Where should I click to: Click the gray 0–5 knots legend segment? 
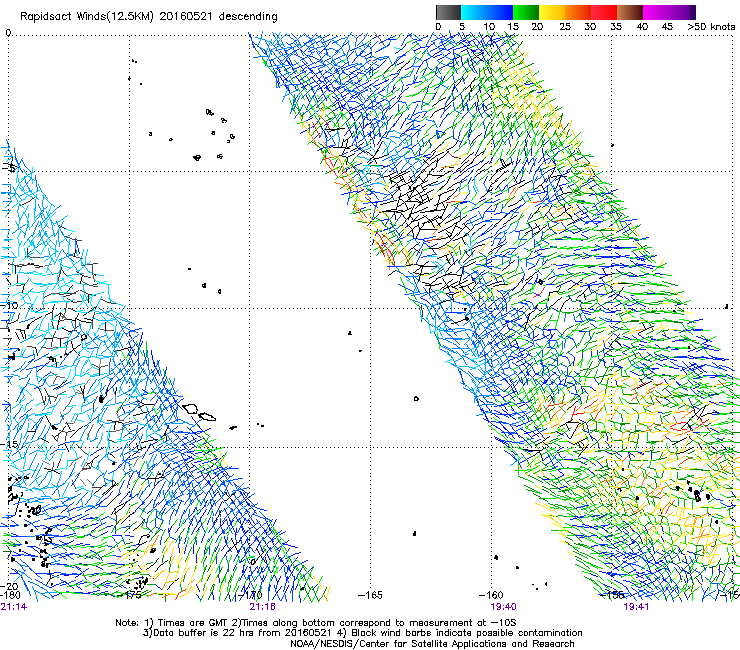(x=448, y=12)
